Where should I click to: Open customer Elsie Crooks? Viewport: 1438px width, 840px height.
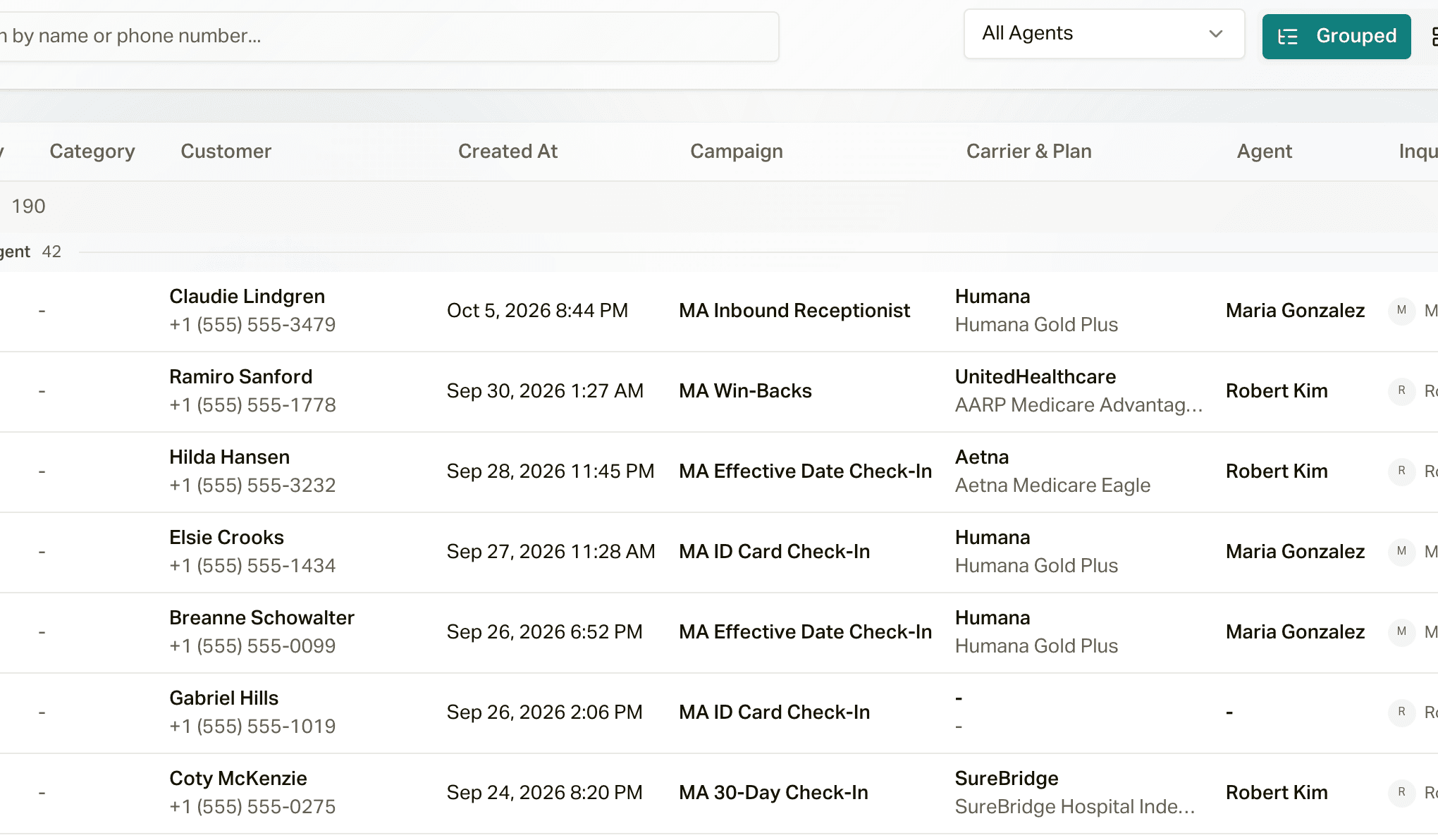point(226,538)
